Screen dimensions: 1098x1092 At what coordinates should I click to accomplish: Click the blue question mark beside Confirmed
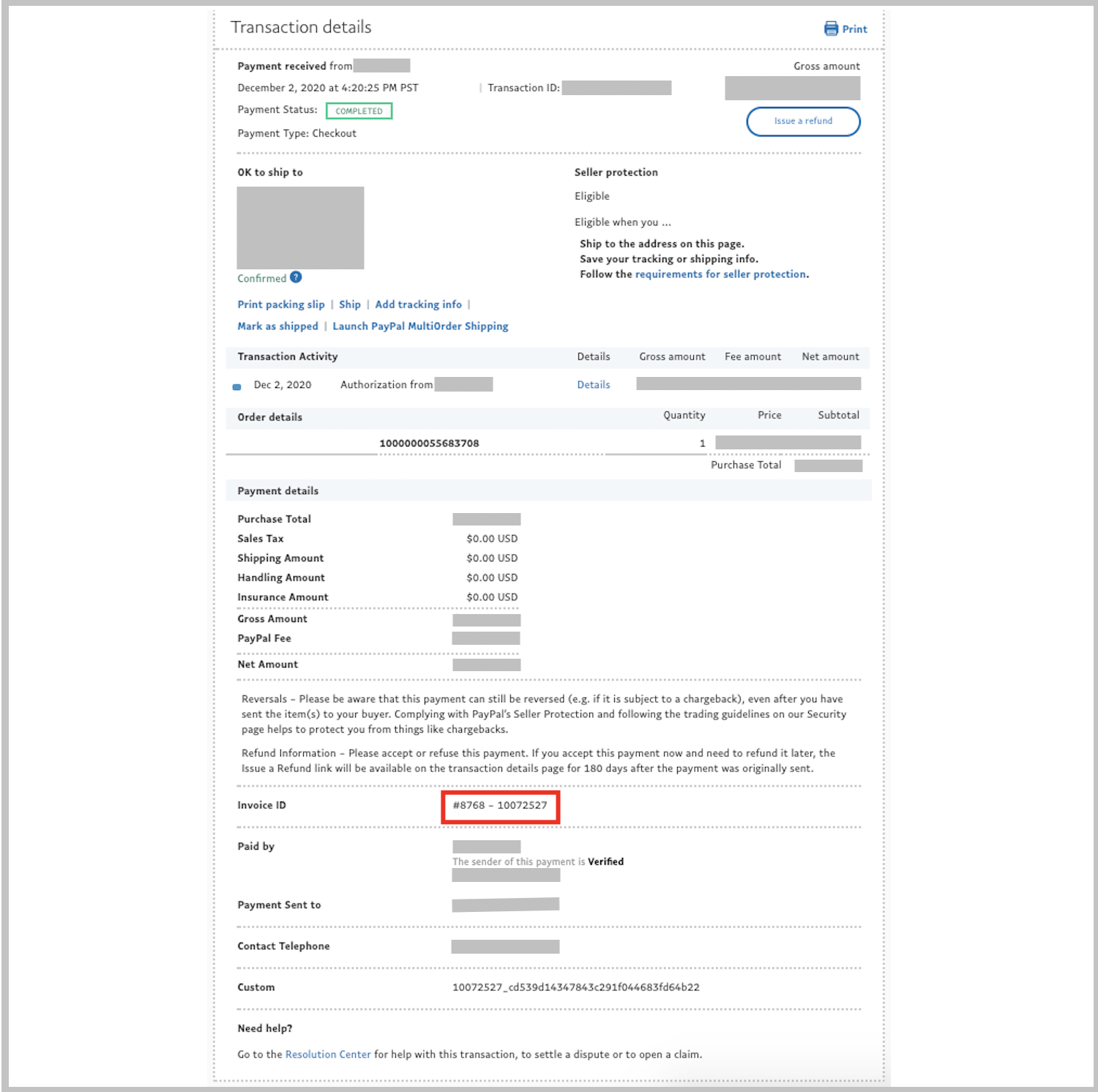tap(296, 277)
